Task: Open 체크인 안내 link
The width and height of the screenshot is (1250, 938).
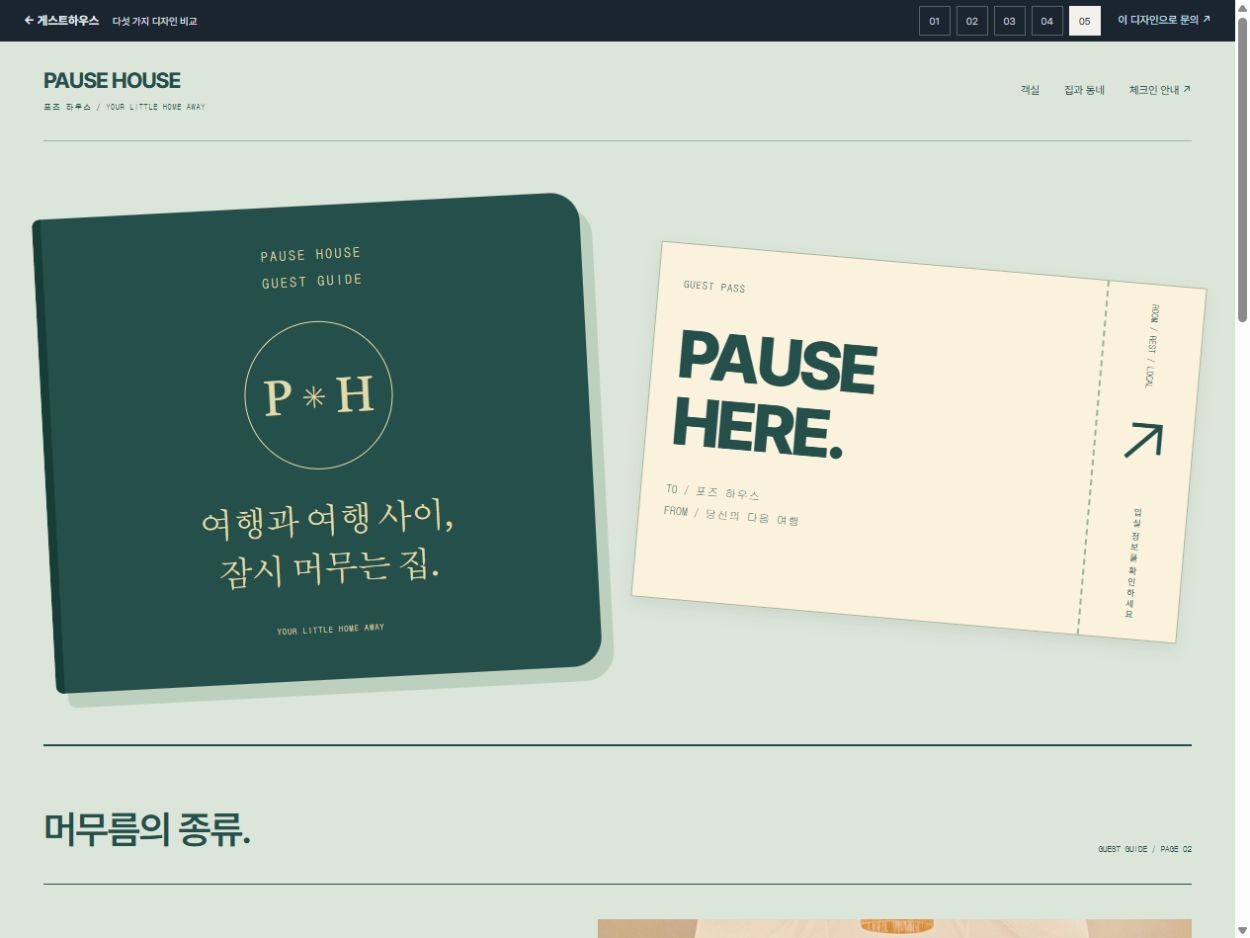Action: (x=1160, y=90)
